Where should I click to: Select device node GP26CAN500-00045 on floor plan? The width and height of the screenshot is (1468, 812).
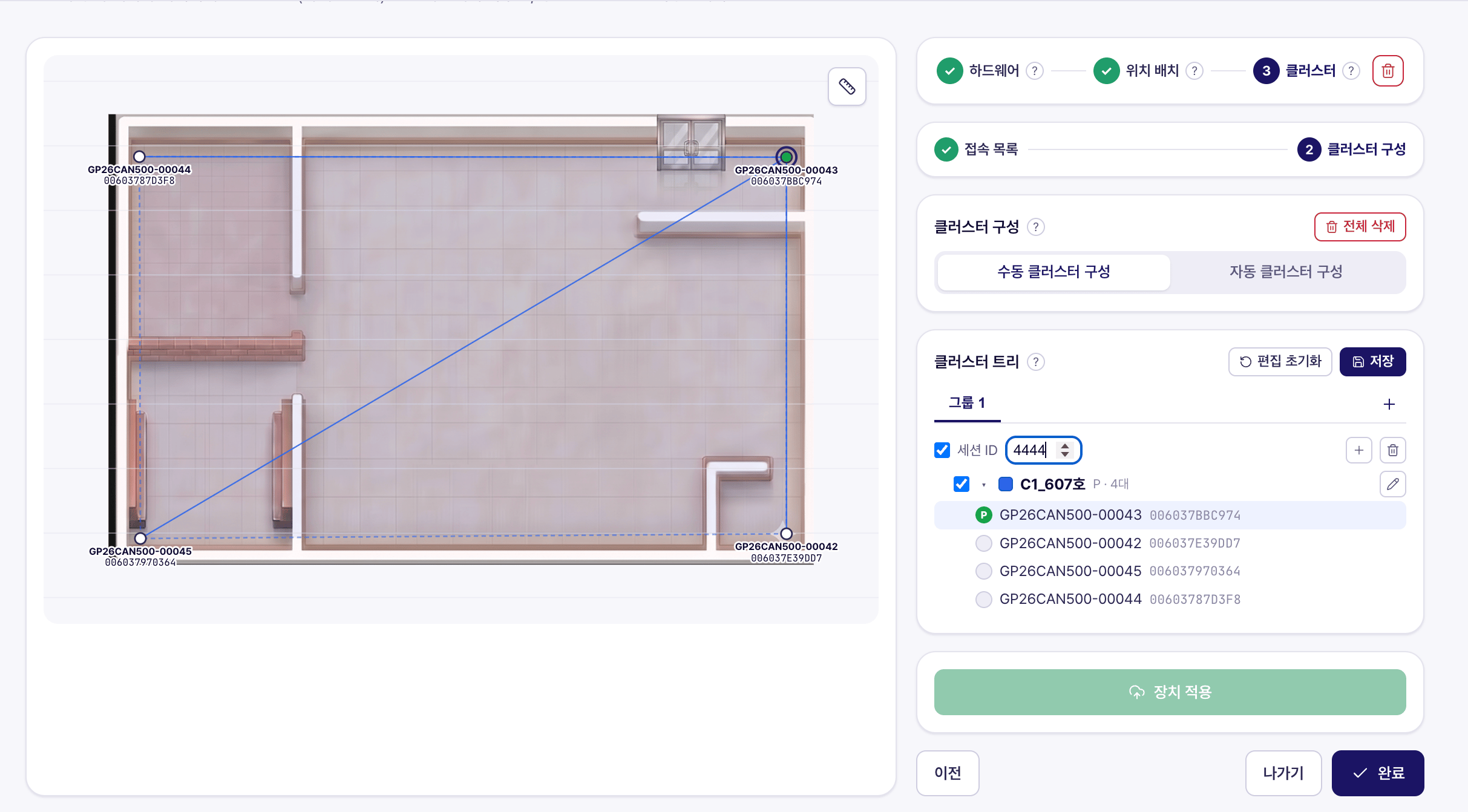(x=140, y=538)
